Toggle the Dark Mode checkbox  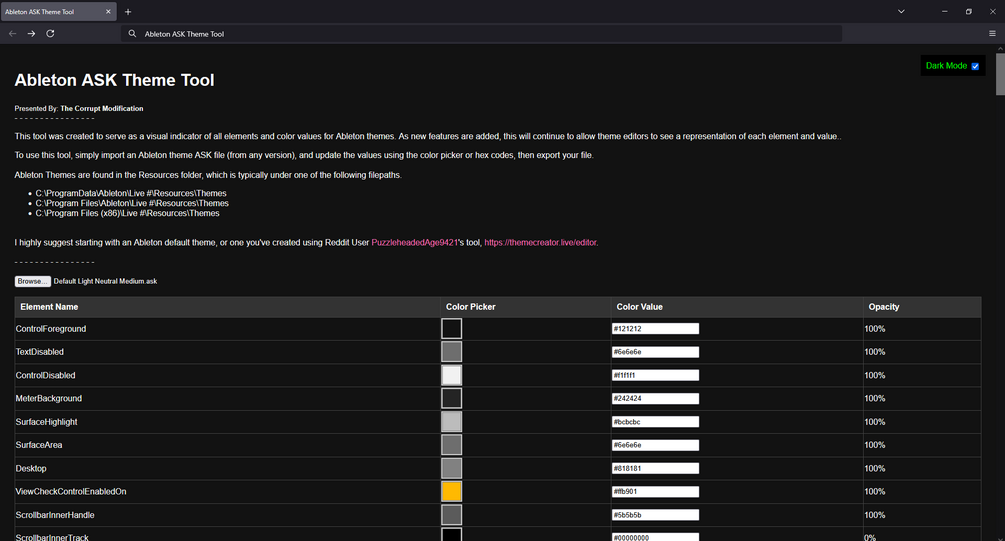click(975, 66)
